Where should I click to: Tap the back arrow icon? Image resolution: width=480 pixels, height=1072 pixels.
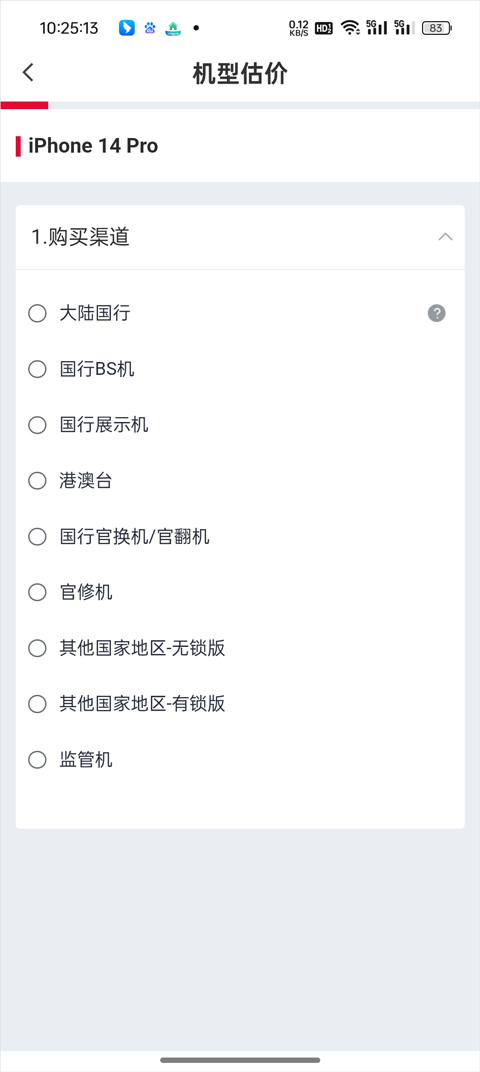(x=28, y=72)
